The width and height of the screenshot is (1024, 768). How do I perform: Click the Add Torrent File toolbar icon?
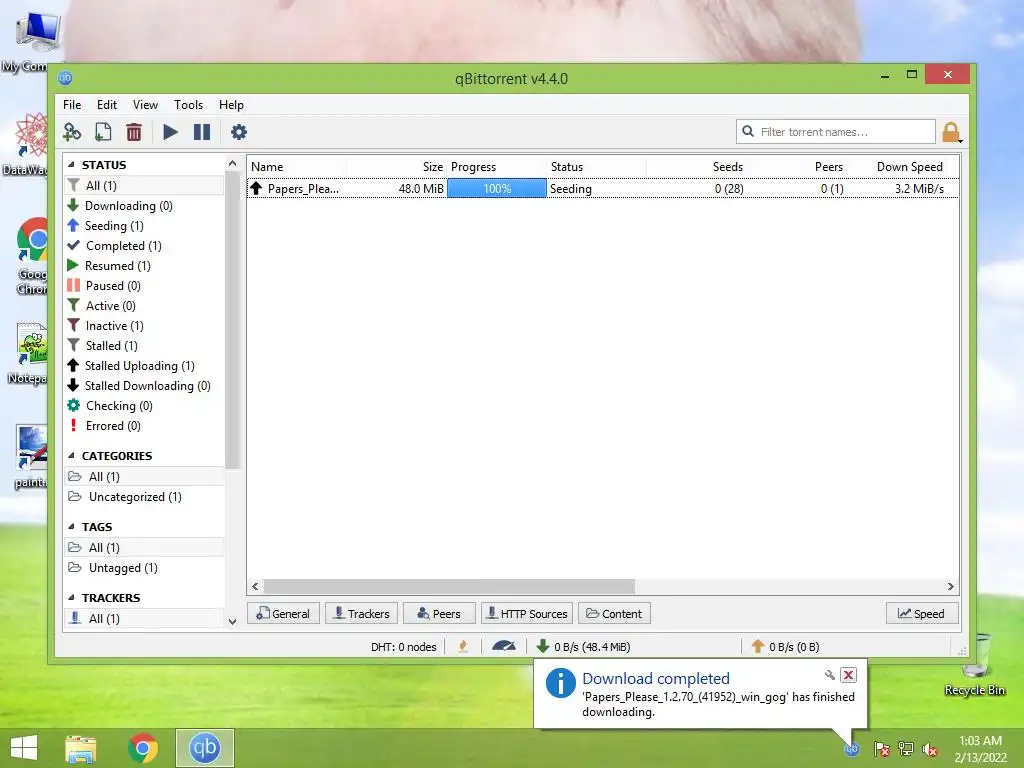[x=103, y=132]
